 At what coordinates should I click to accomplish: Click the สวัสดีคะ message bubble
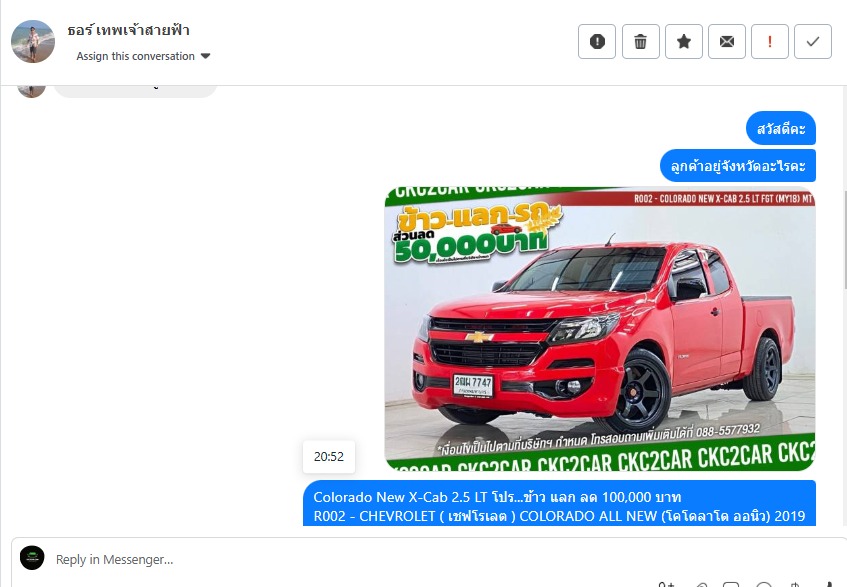[781, 129]
